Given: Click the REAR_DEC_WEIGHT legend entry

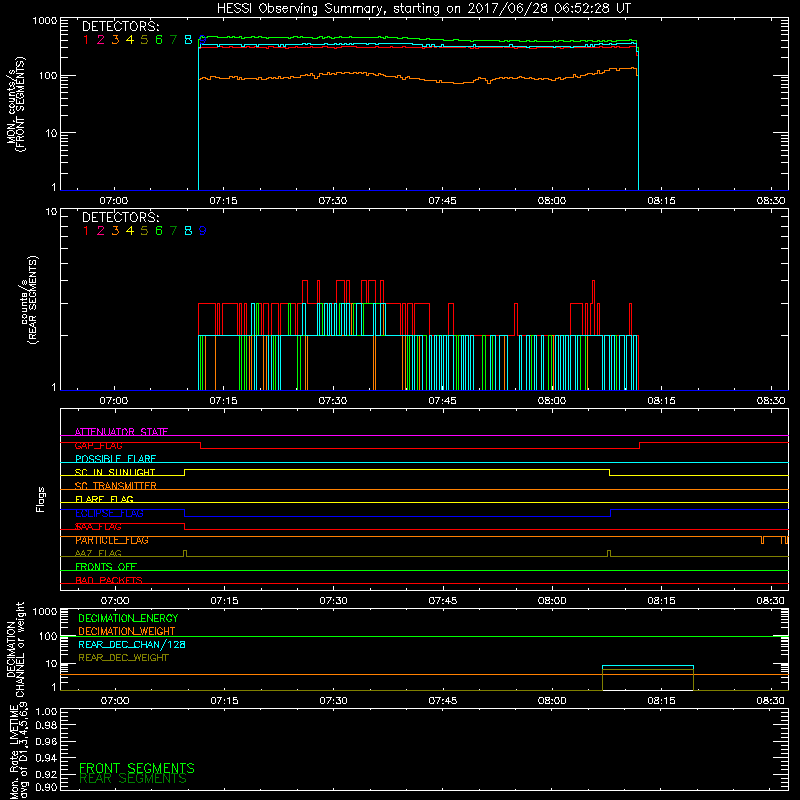Looking at the screenshot, I should pyautogui.click(x=123, y=658).
